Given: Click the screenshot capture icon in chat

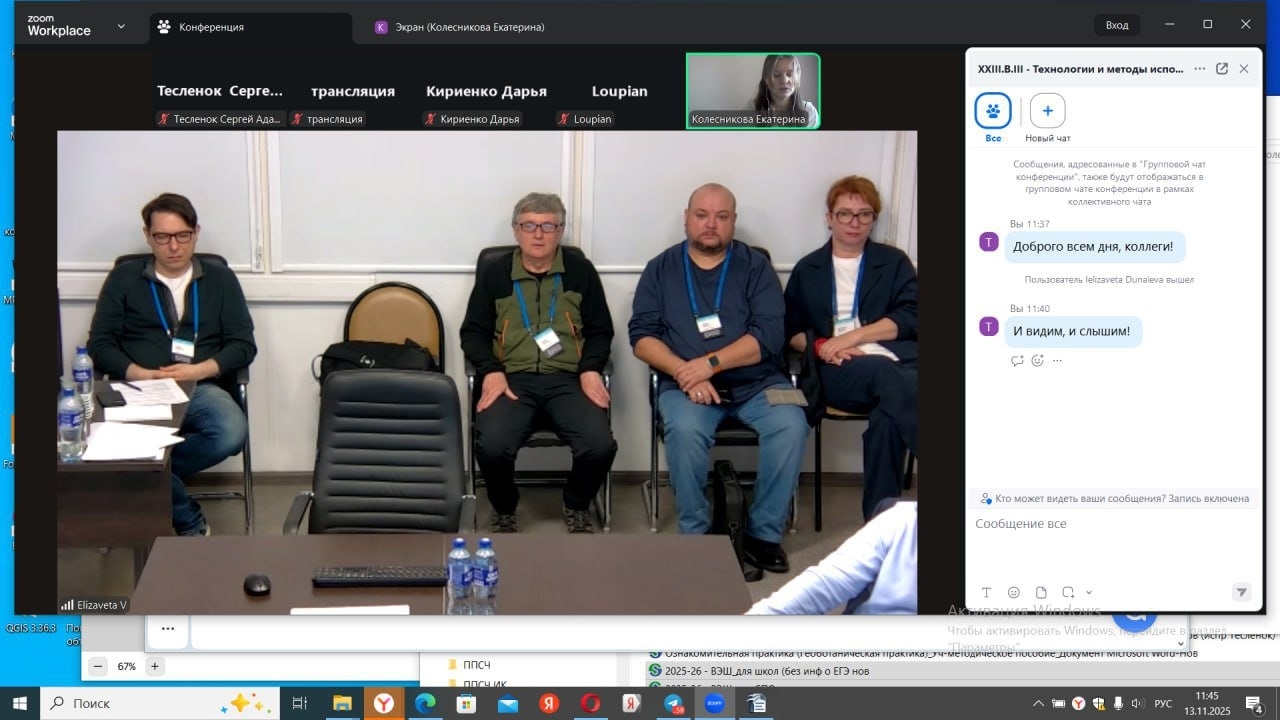Looking at the screenshot, I should tap(1068, 592).
